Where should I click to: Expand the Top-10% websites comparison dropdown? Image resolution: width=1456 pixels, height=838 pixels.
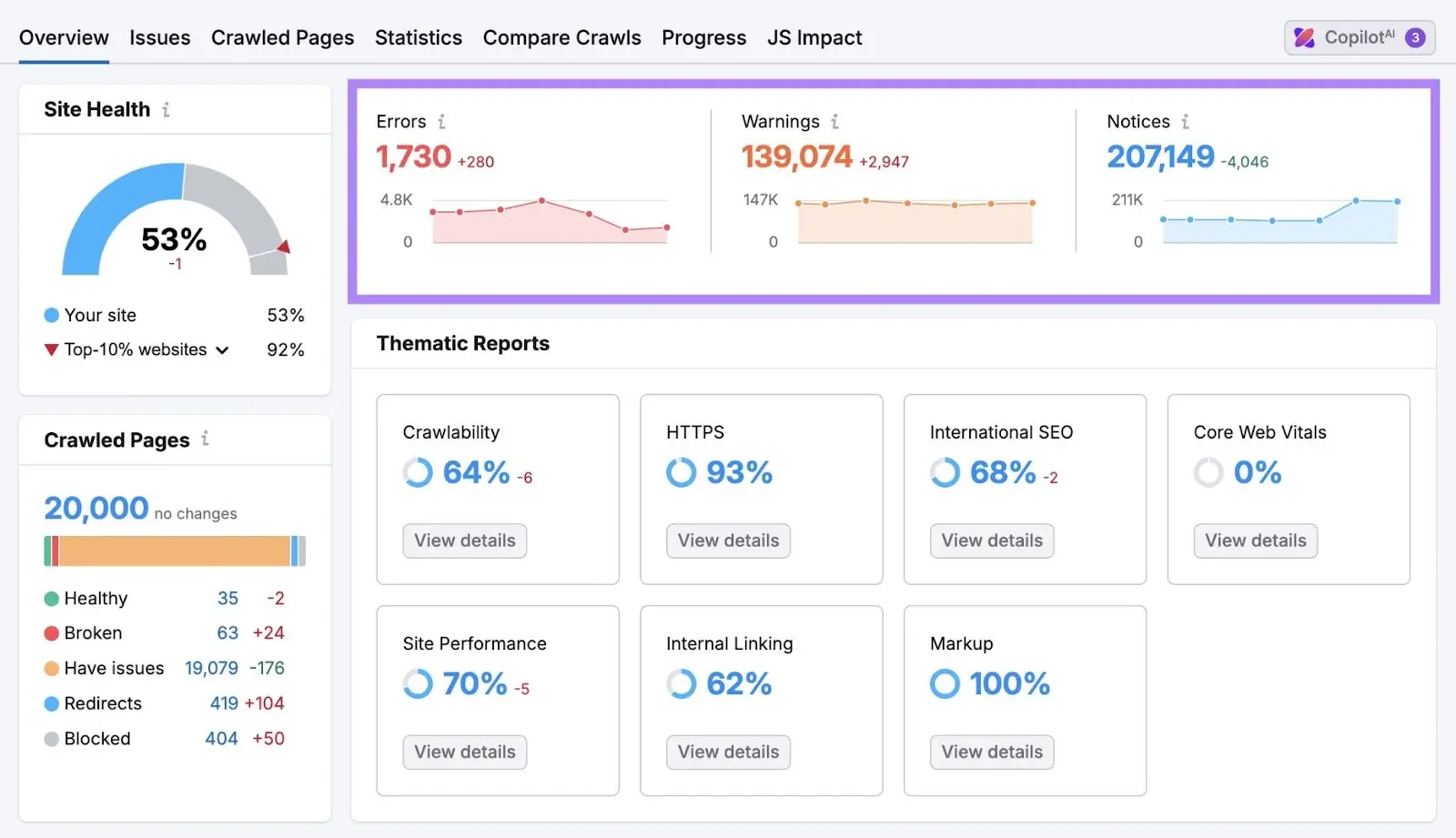[x=221, y=349]
